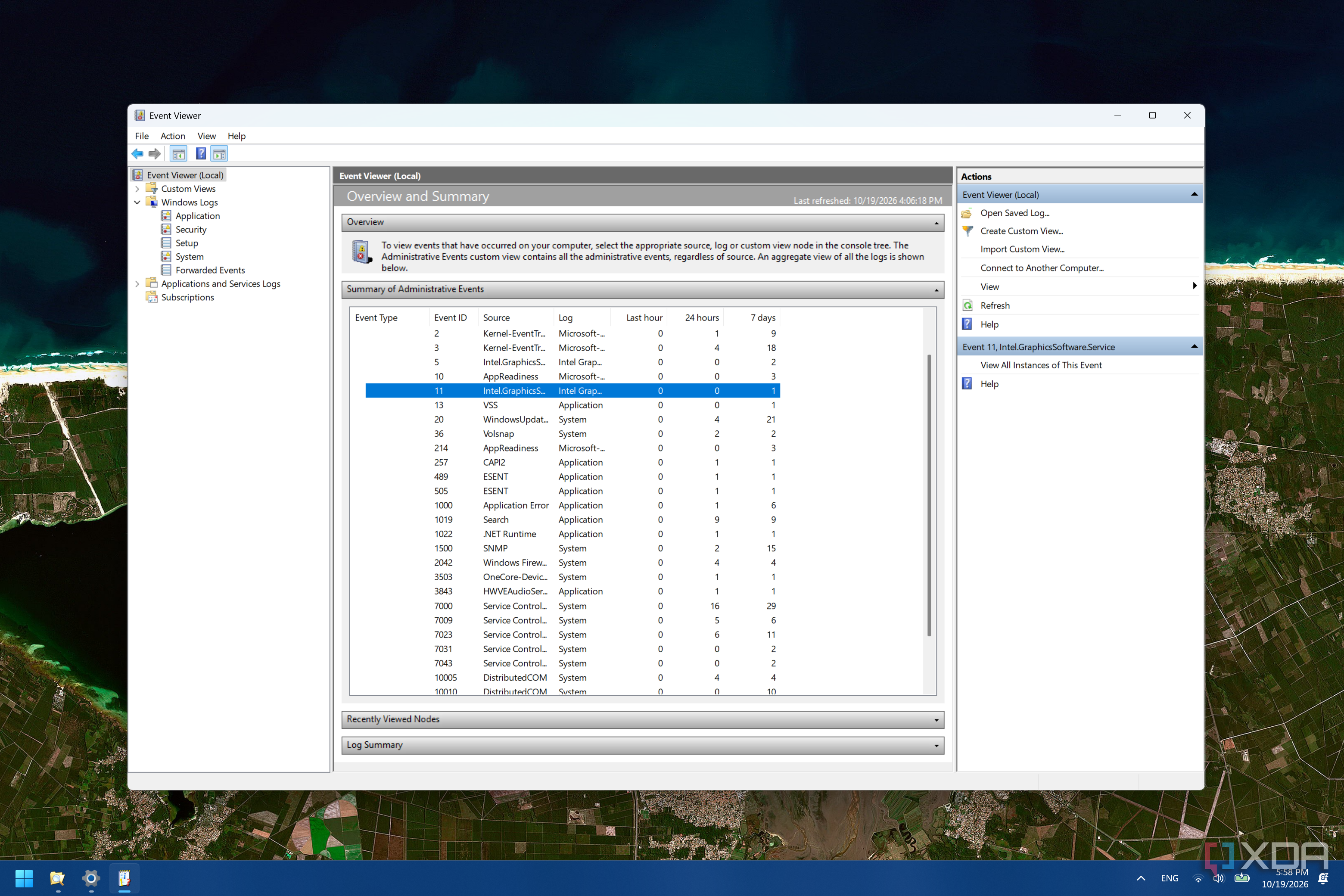Click Import Custom View action
Viewport: 1344px width, 896px height.
click(1022, 250)
